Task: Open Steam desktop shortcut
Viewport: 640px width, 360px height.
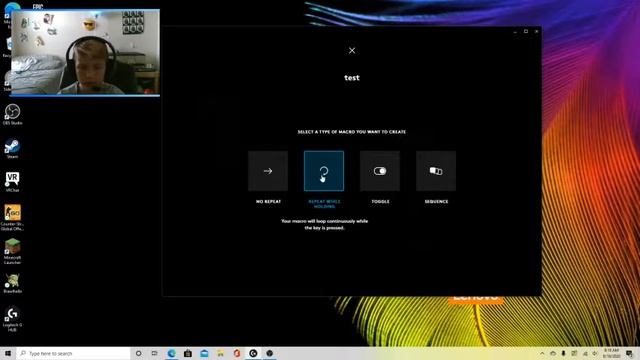Action: pos(12,149)
